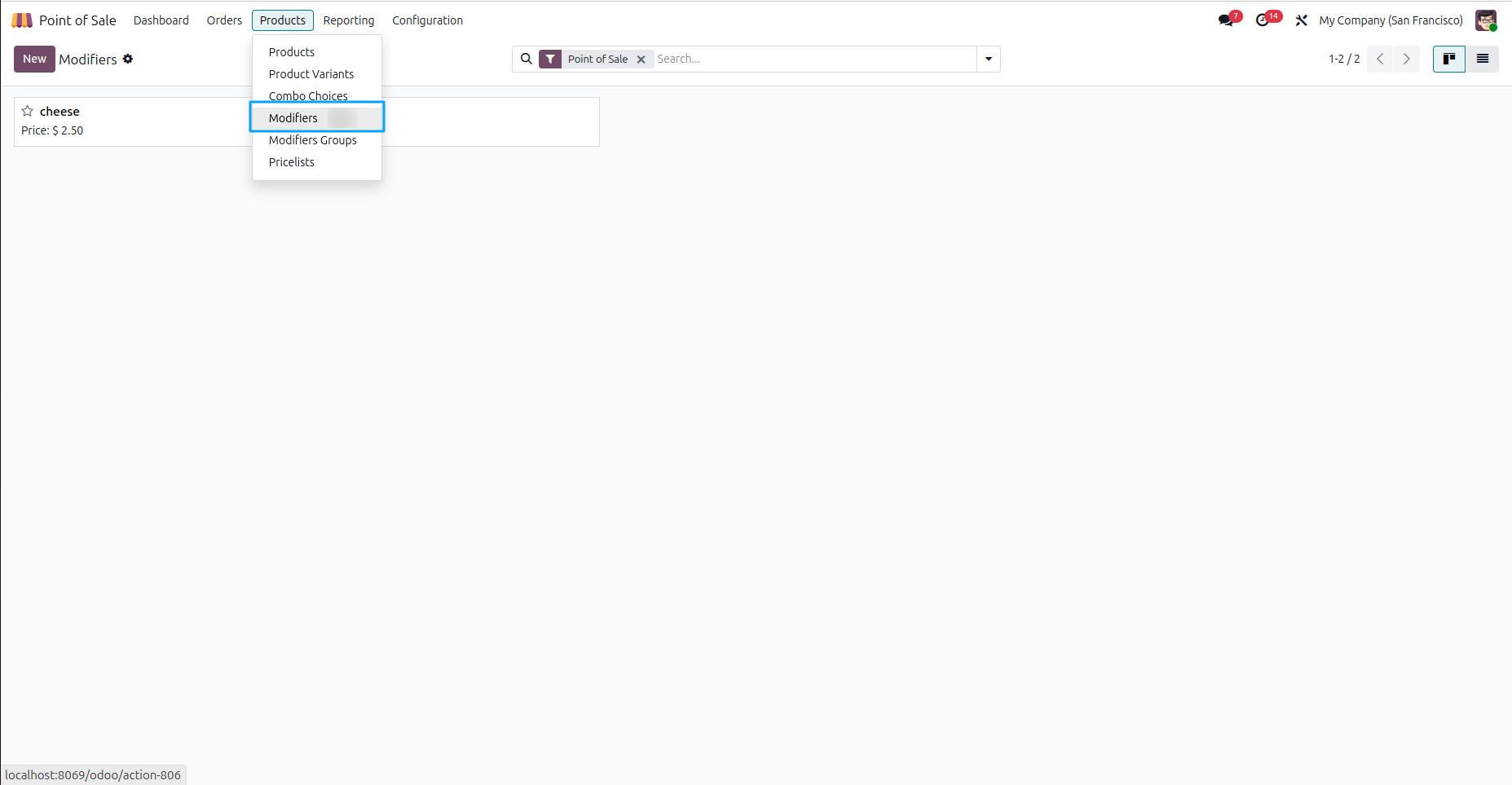Image resolution: width=1512 pixels, height=785 pixels.
Task: Expand the search options dropdown arrow
Action: click(x=989, y=59)
